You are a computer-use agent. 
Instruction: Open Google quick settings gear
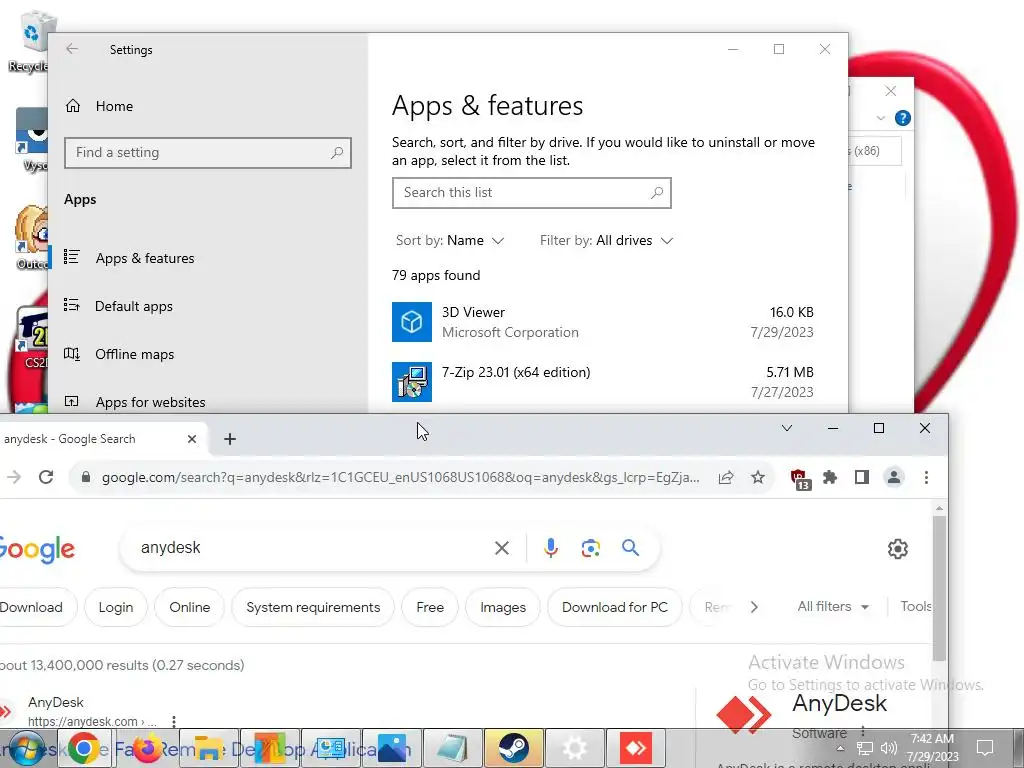tap(898, 549)
